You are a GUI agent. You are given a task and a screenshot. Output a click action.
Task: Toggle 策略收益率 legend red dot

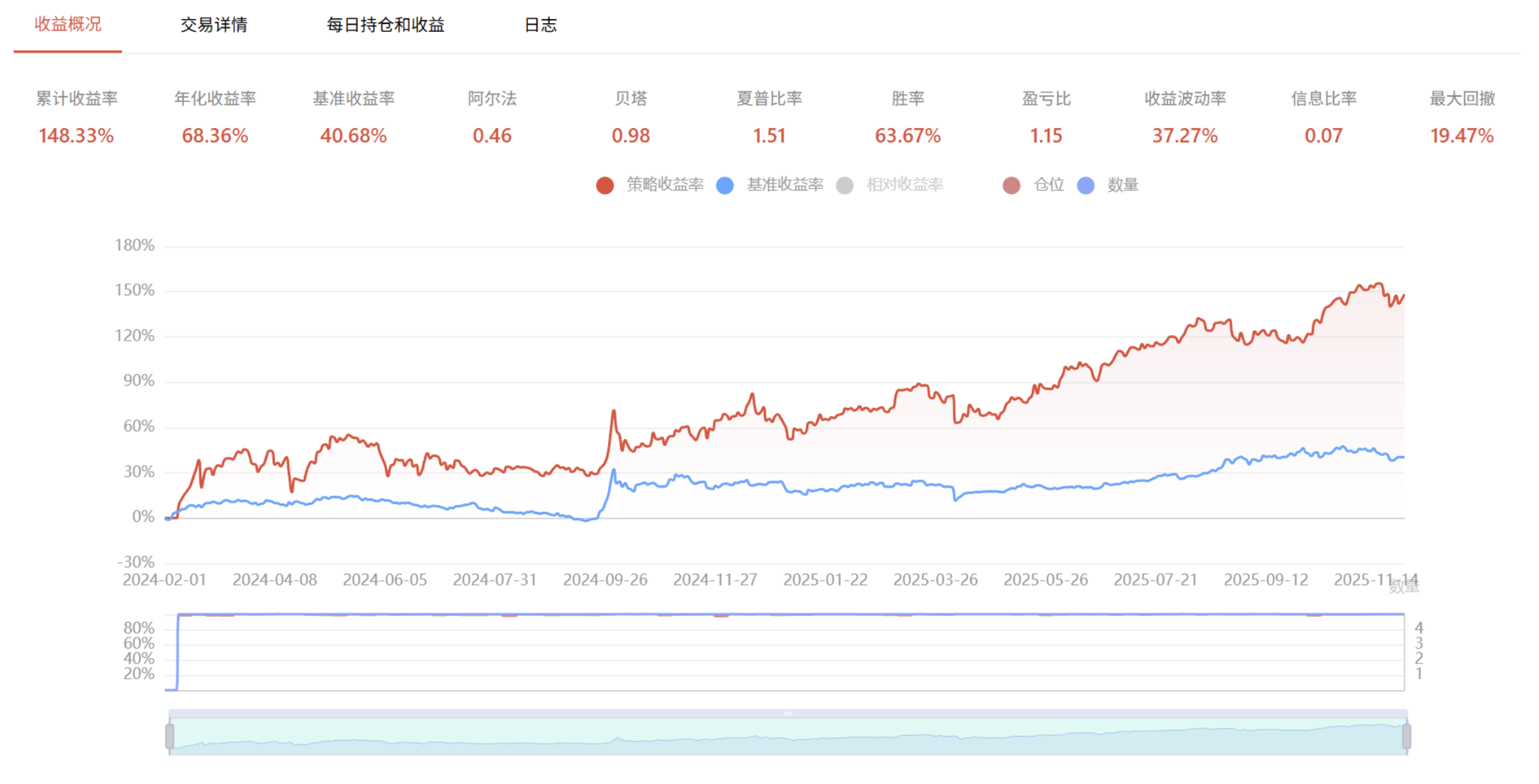pos(604,186)
